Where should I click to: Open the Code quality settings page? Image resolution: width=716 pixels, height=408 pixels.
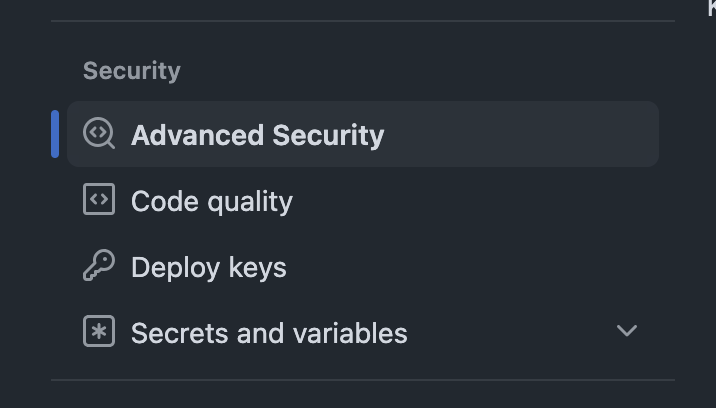coord(211,201)
